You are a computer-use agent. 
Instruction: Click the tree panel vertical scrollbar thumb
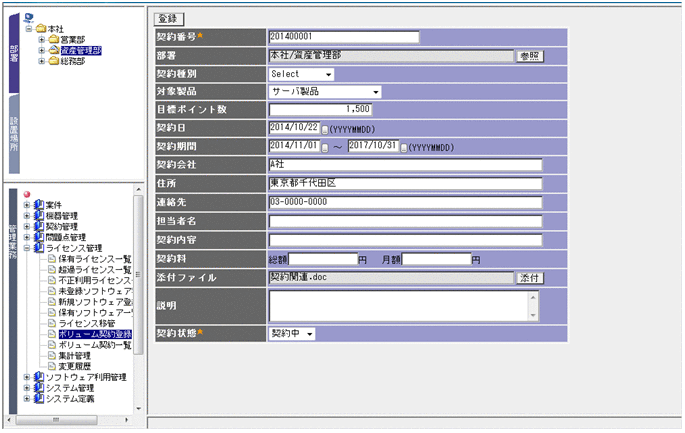point(138,274)
